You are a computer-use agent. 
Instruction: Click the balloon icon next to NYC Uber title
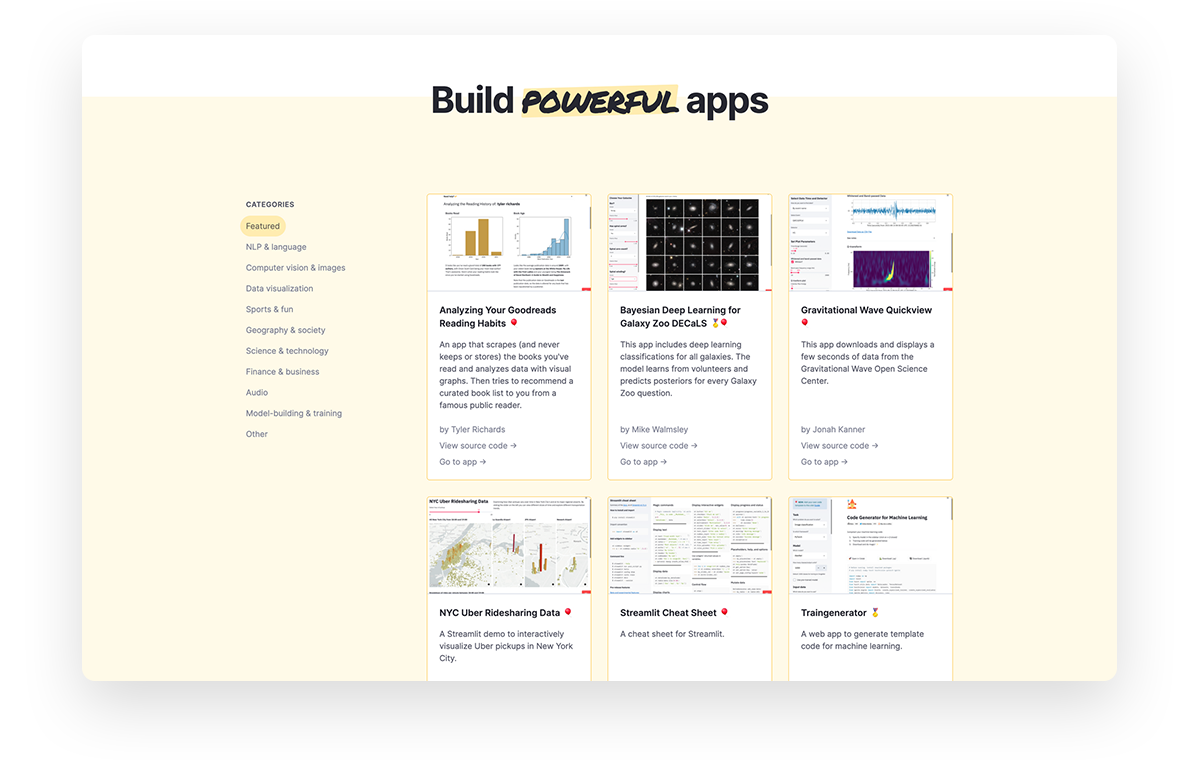tap(568, 613)
